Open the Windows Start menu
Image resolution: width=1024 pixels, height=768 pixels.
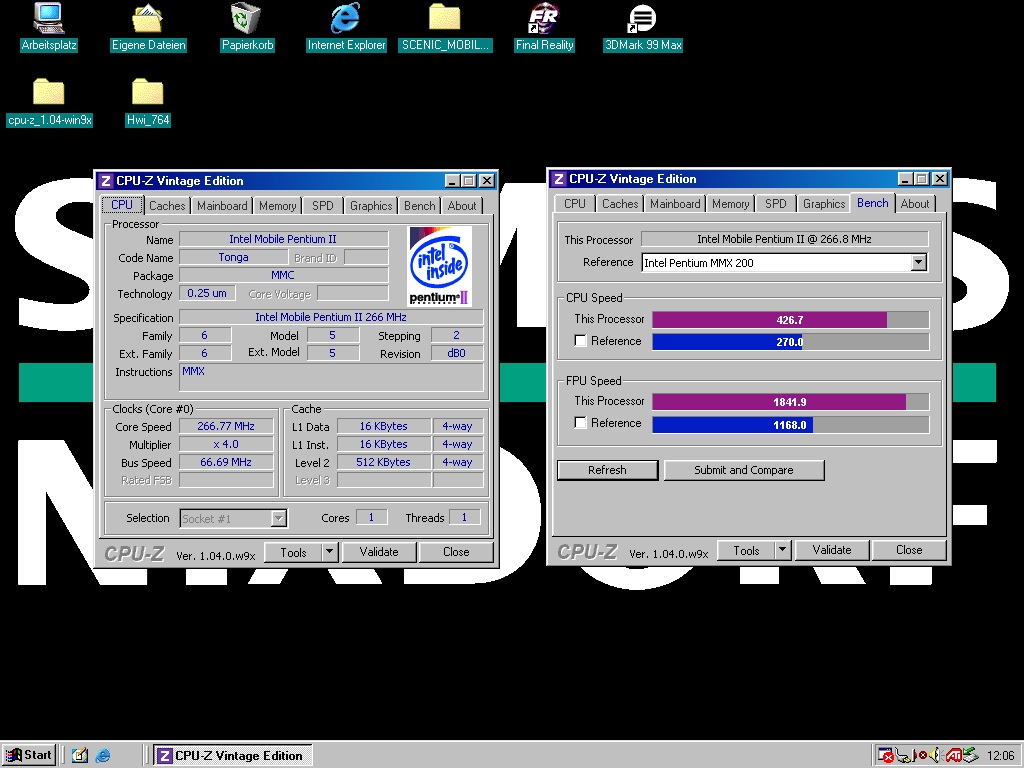pyautogui.click(x=29, y=755)
